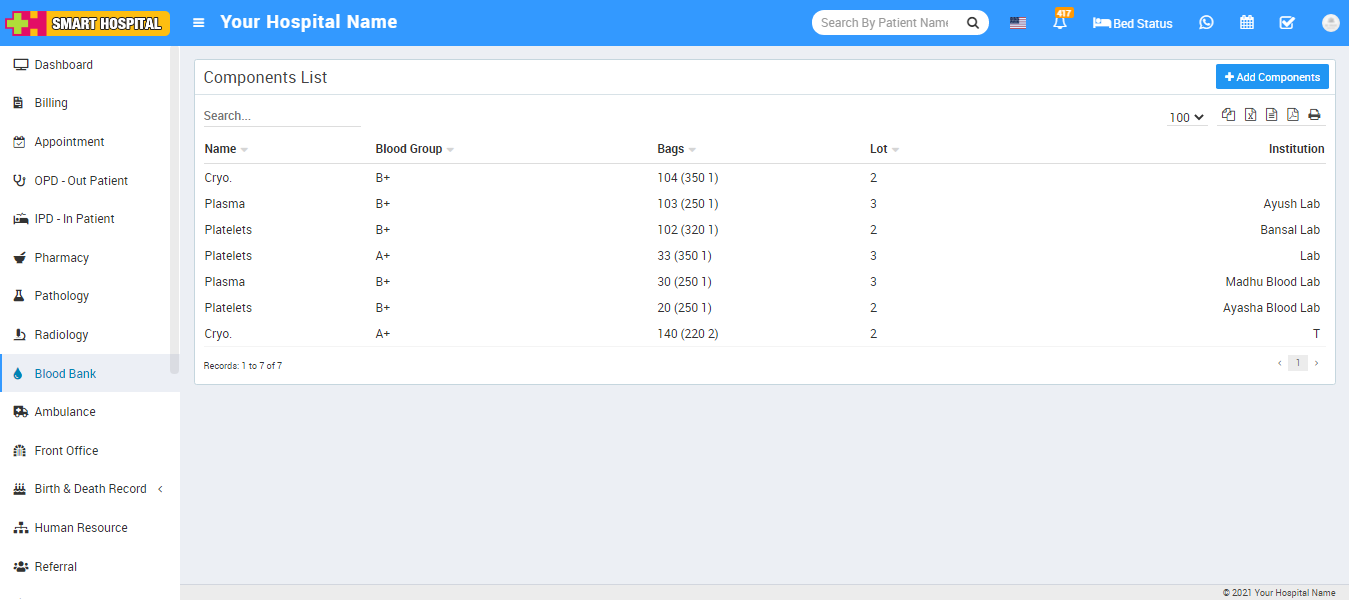
Task: Click the Add Components button
Action: [x=1272, y=77]
